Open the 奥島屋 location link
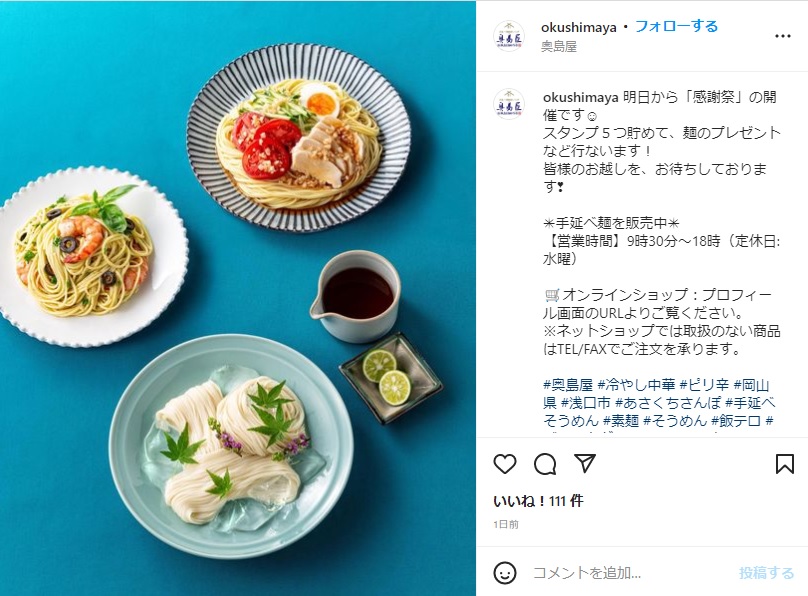Viewport: 808px width, 596px height. pyautogui.click(x=559, y=46)
